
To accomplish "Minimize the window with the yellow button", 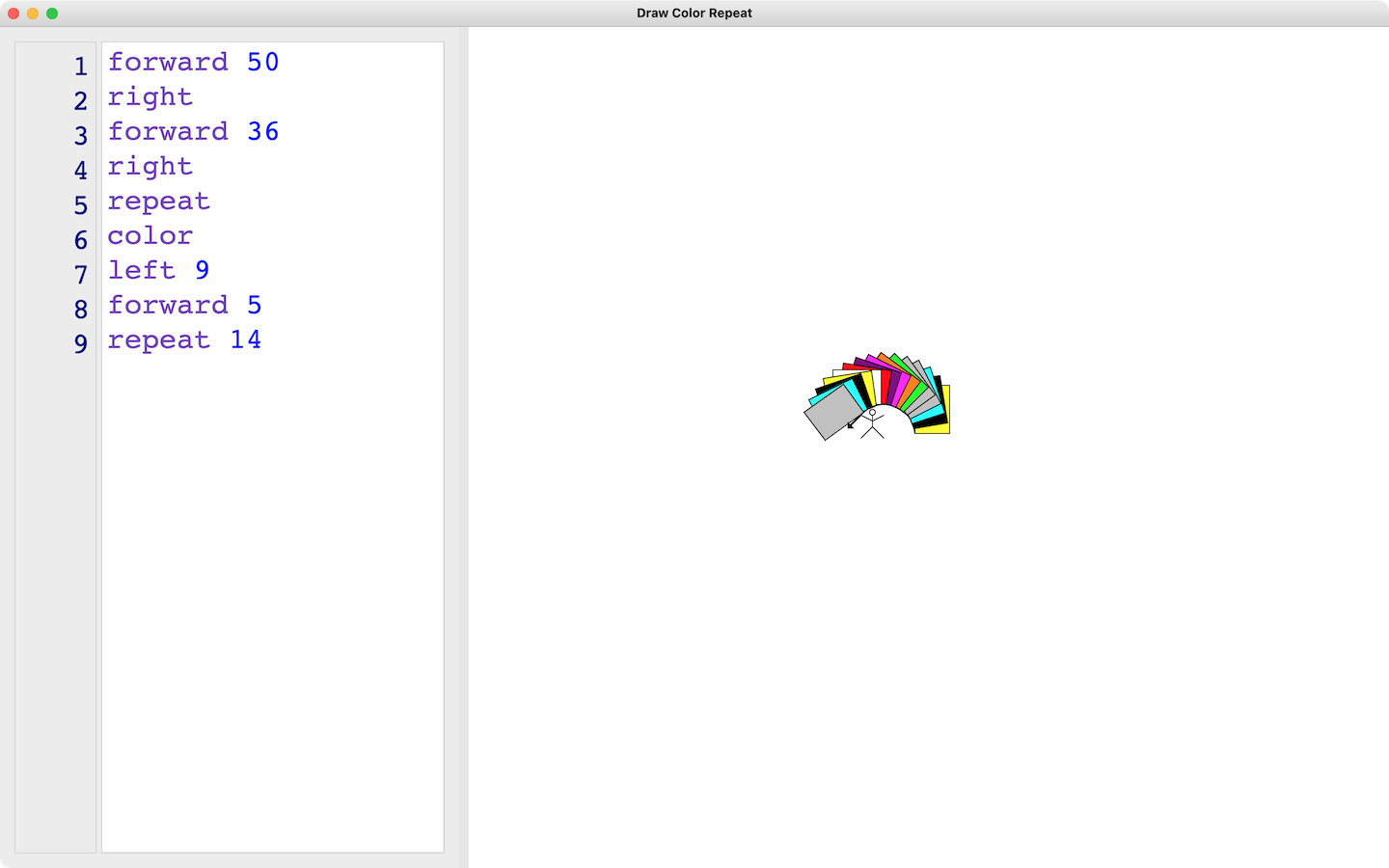I will (x=33, y=14).
